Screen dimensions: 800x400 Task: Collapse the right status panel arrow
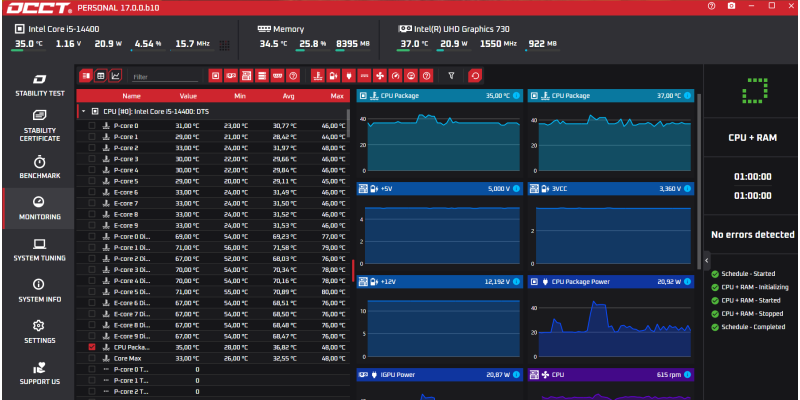click(707, 260)
